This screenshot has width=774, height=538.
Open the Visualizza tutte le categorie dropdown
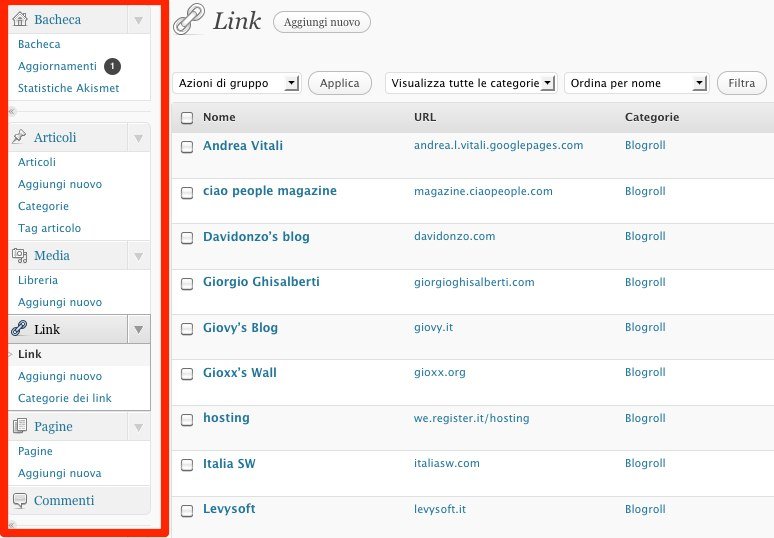[471, 83]
